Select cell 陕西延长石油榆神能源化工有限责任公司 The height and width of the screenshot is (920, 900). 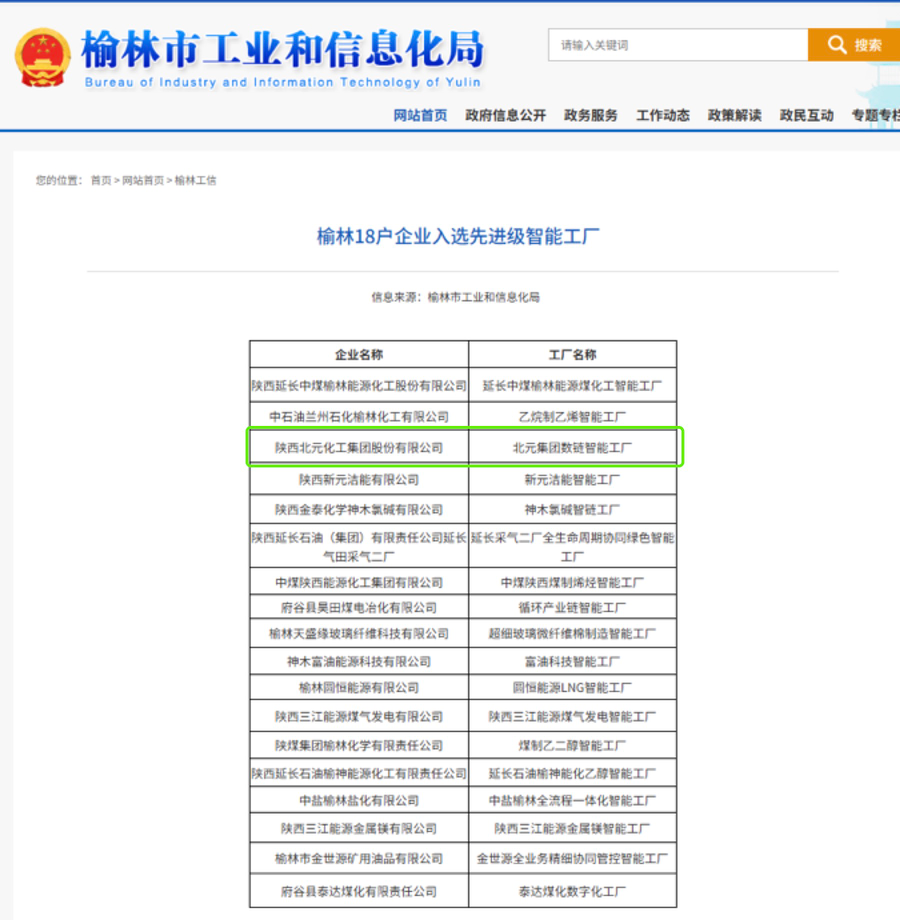(359, 773)
